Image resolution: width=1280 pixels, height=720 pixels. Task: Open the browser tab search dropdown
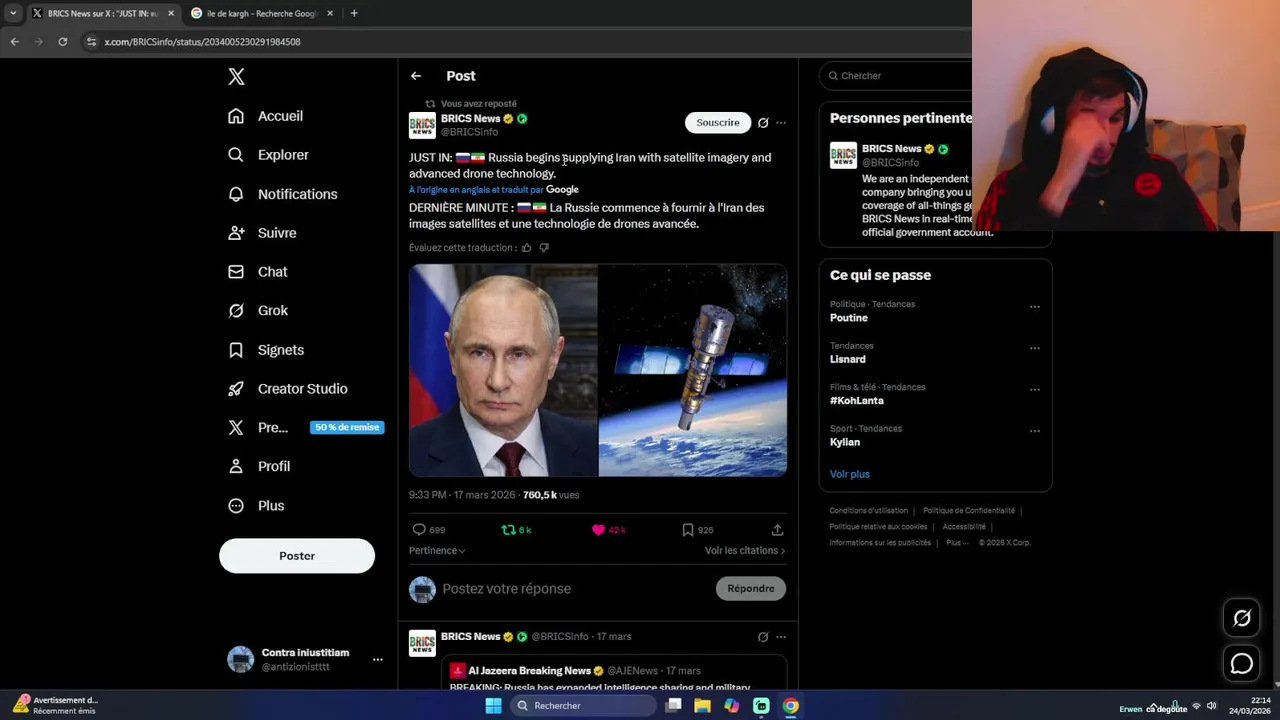click(x=13, y=13)
